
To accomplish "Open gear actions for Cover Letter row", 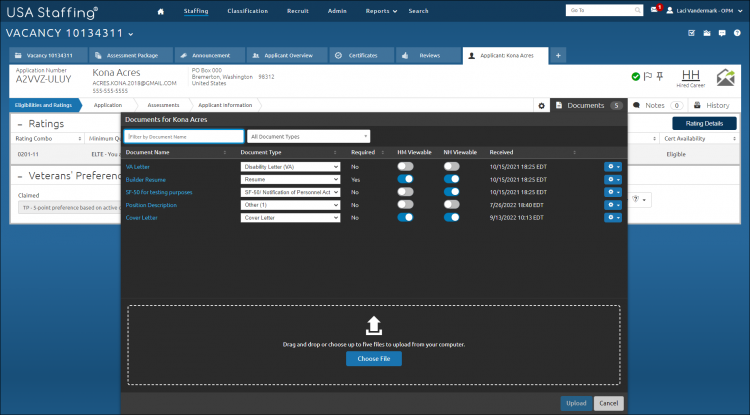I will (x=613, y=217).
